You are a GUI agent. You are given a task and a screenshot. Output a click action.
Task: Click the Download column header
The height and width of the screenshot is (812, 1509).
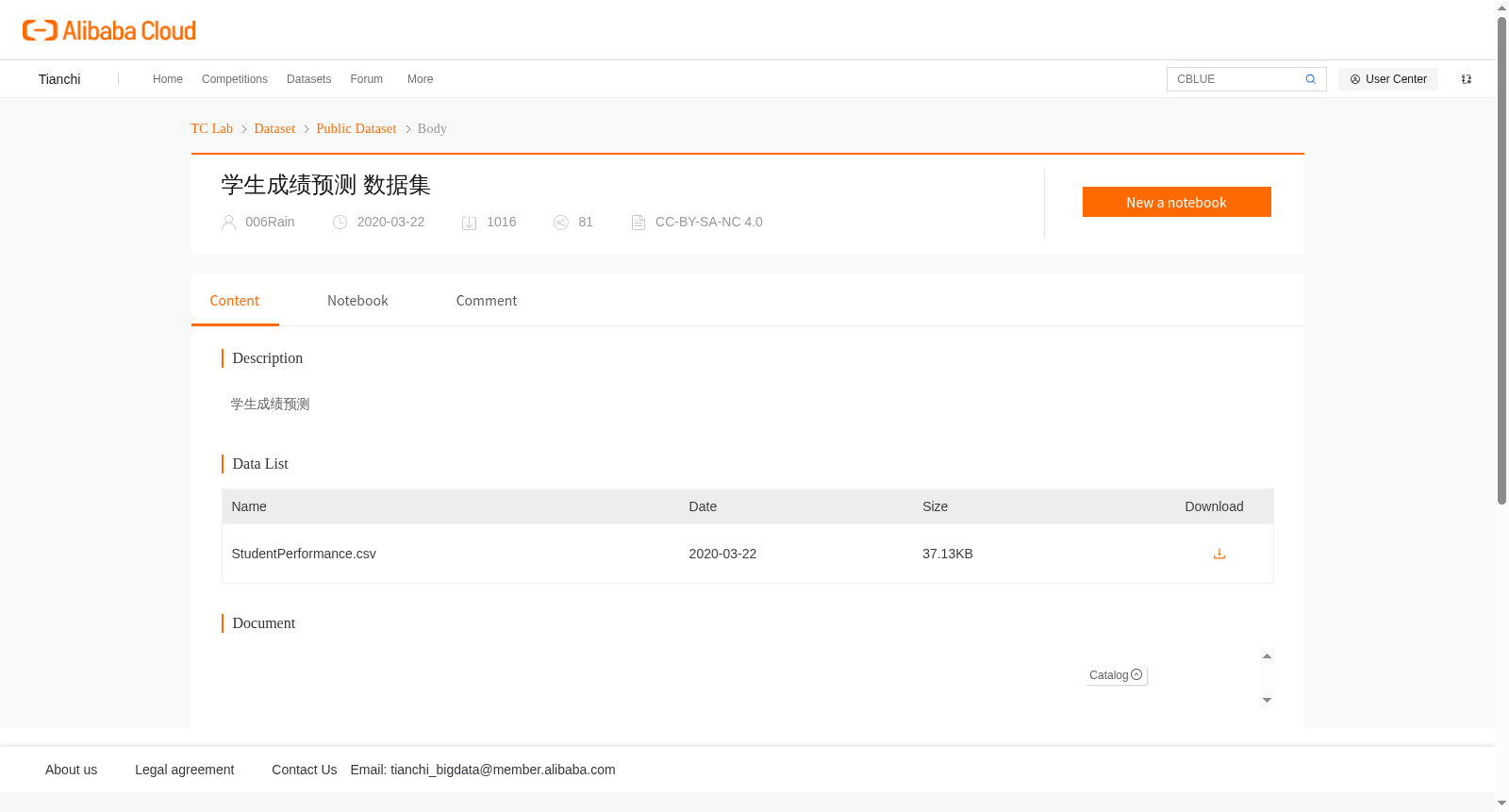point(1214,506)
